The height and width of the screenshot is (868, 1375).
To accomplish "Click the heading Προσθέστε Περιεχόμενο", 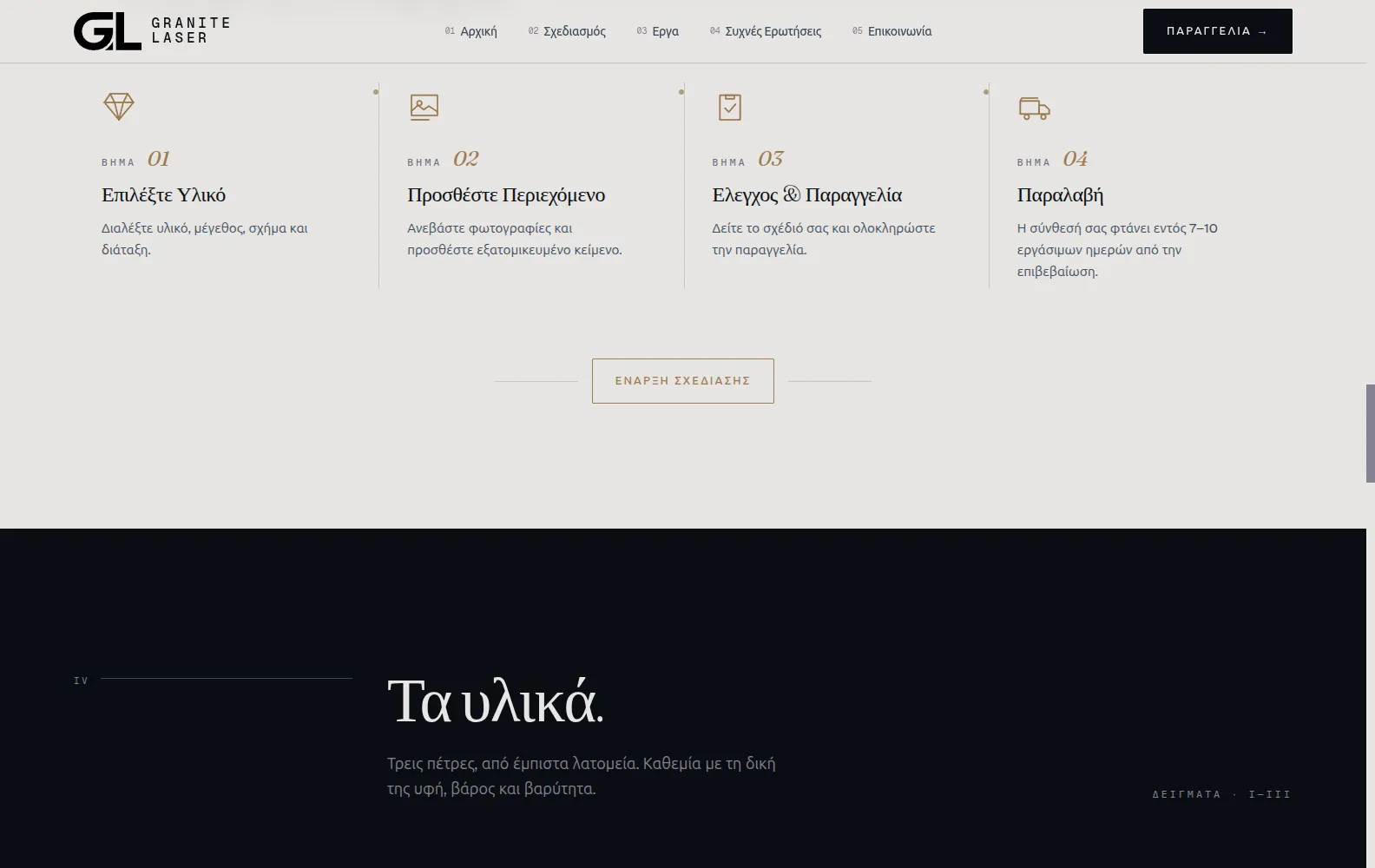I will coord(506,195).
